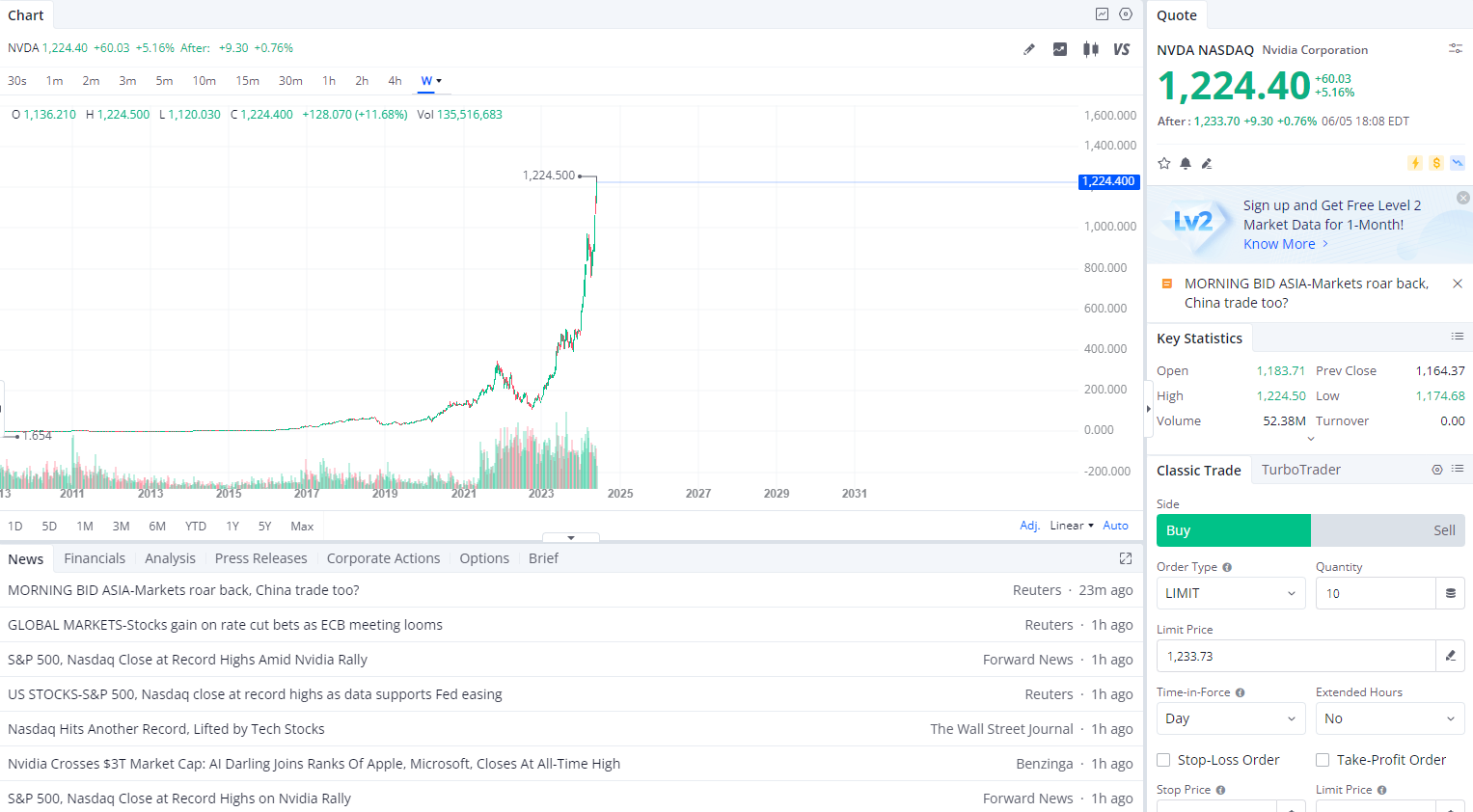Screen dimensions: 1473x812
Task: Set chart range to 1Y
Action: click(232, 526)
